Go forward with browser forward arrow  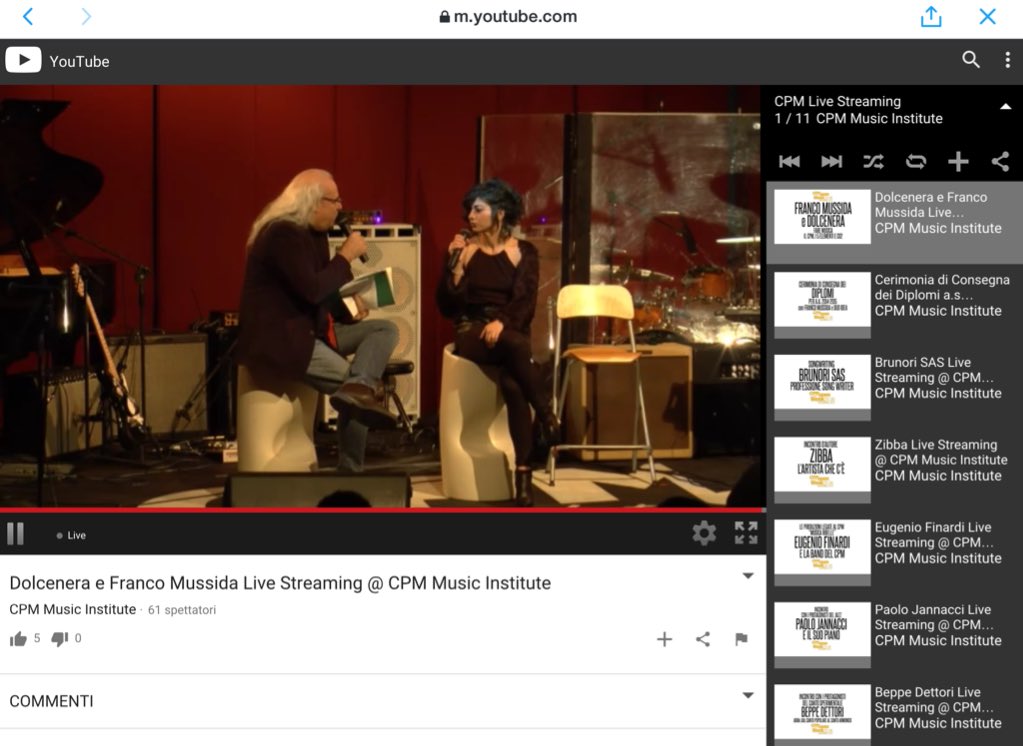86,16
